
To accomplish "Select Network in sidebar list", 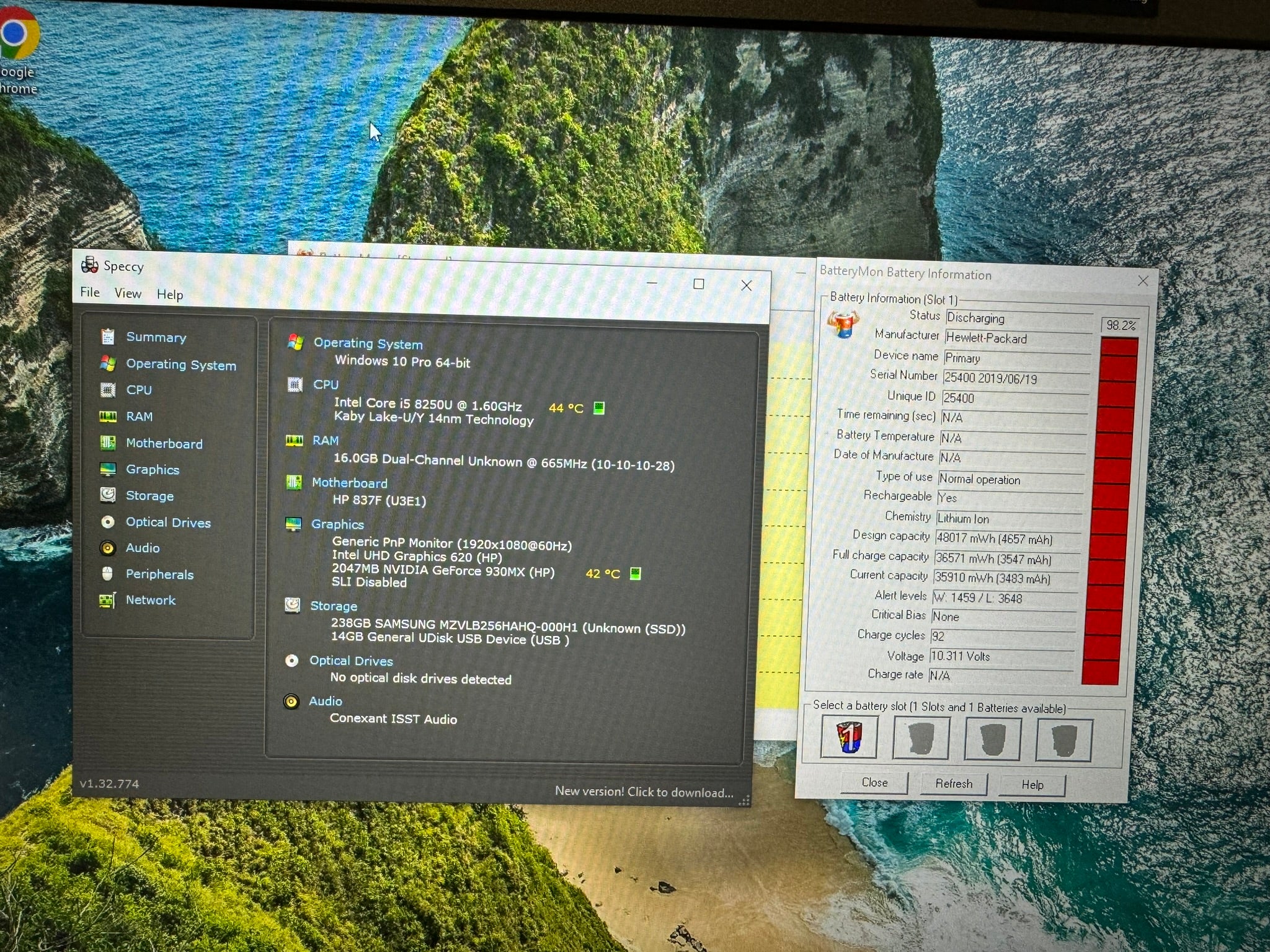I will pyautogui.click(x=151, y=600).
